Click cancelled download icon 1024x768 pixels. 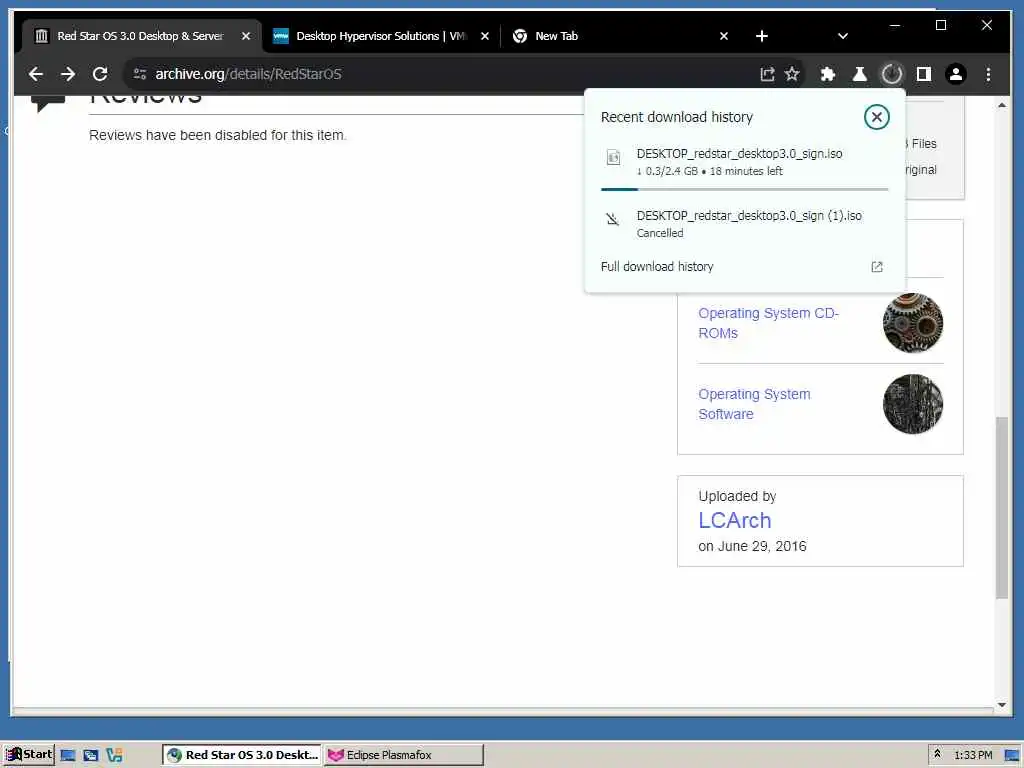coord(613,219)
